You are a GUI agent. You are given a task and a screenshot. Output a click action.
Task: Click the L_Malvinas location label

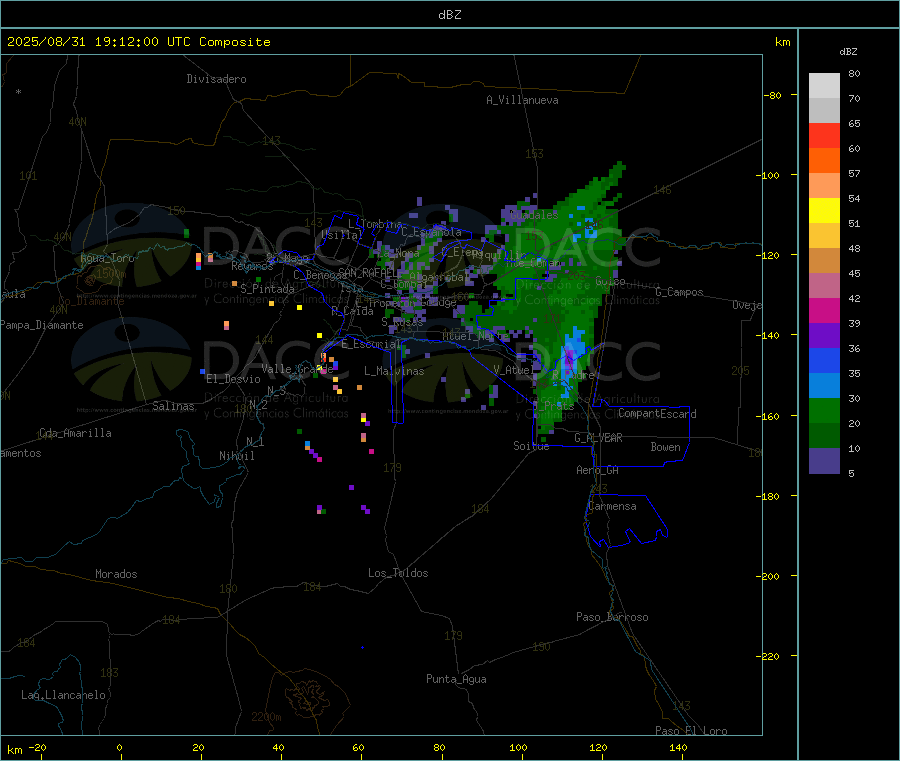(x=394, y=371)
